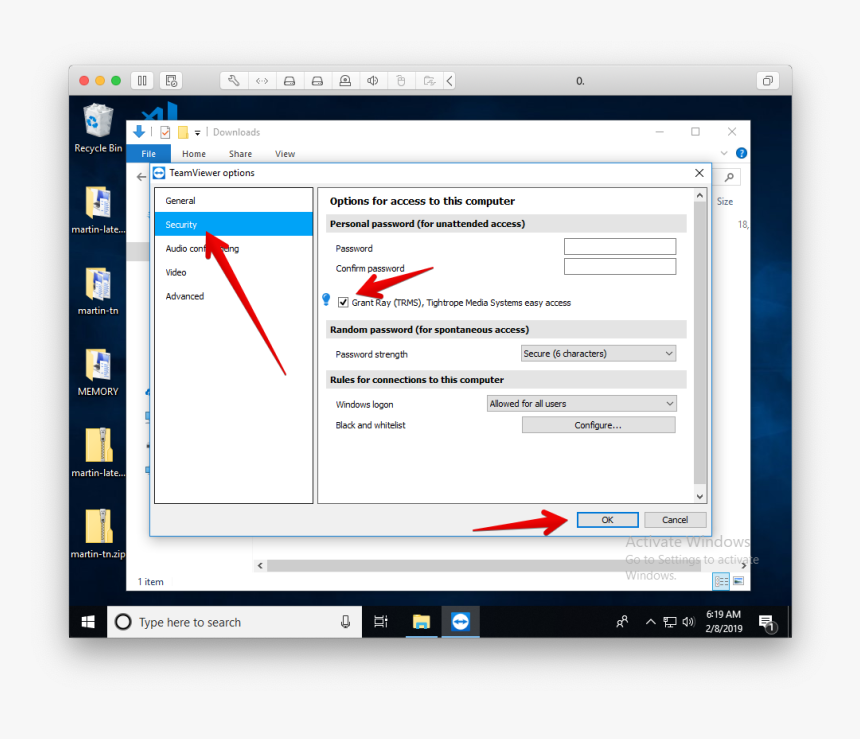Select Advanced category in options
This screenshot has height=739, width=860.
[234, 296]
